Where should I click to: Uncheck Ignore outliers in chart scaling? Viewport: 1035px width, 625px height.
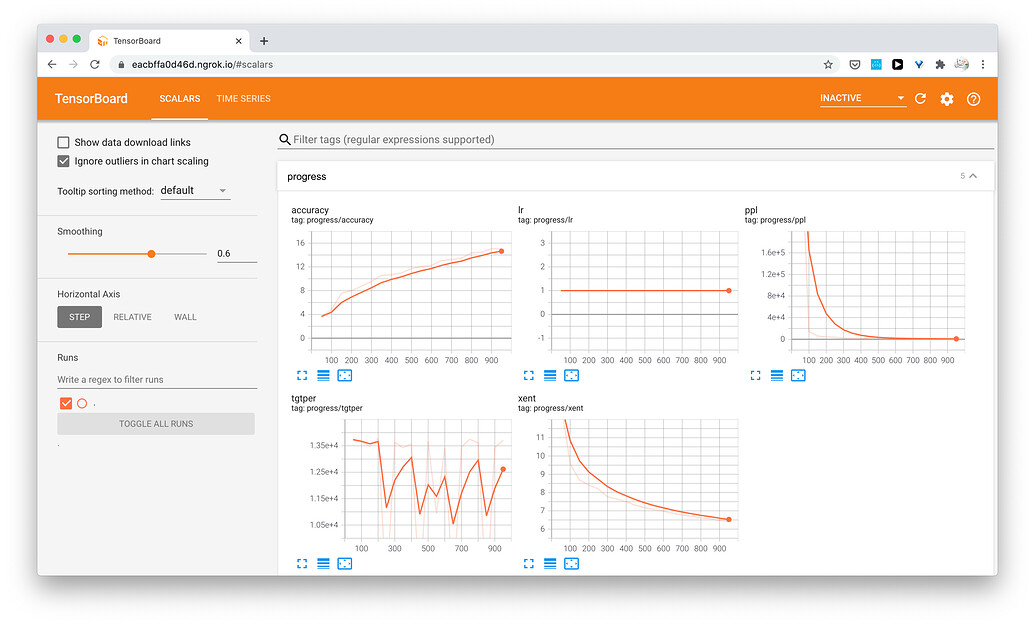point(63,160)
